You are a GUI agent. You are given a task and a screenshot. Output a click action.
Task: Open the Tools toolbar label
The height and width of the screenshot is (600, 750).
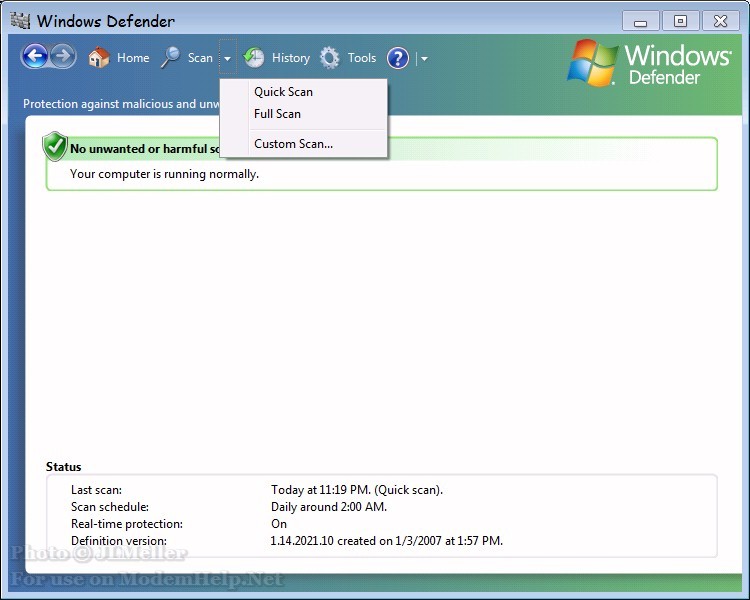point(362,58)
